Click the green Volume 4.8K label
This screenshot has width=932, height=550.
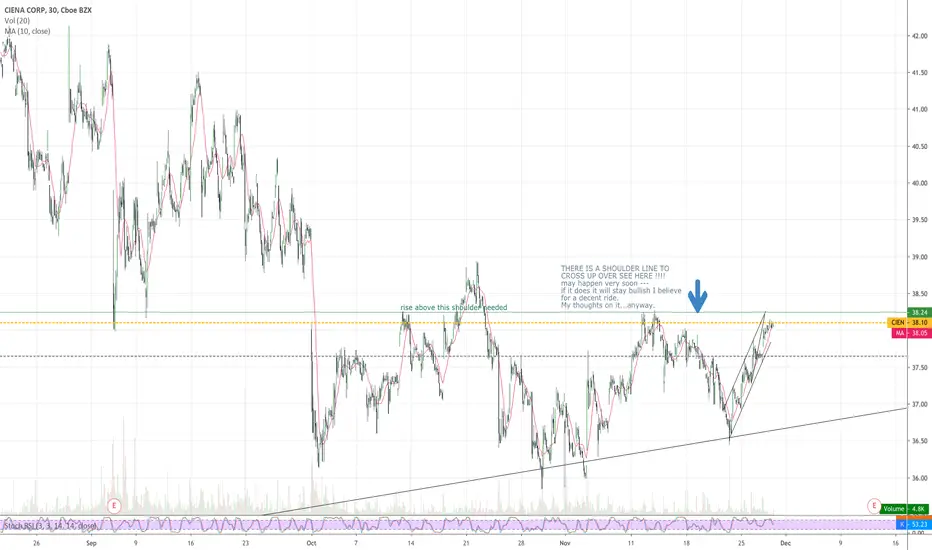pyautogui.click(x=905, y=509)
